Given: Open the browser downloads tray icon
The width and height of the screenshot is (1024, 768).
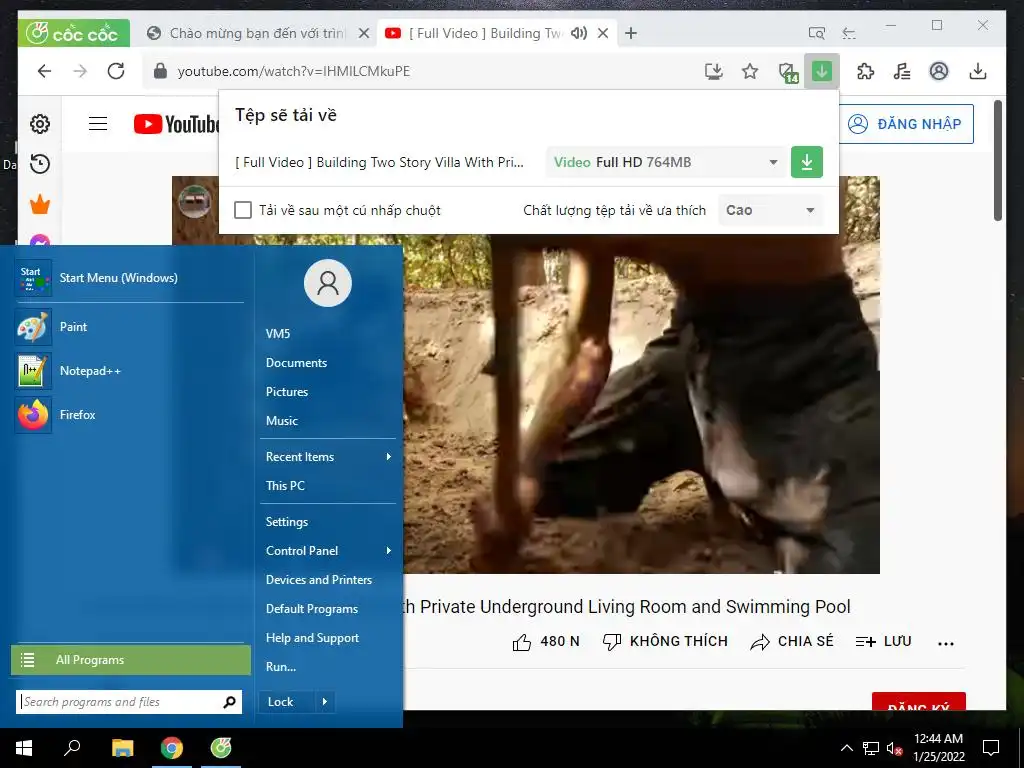Looking at the screenshot, I should tap(978, 71).
